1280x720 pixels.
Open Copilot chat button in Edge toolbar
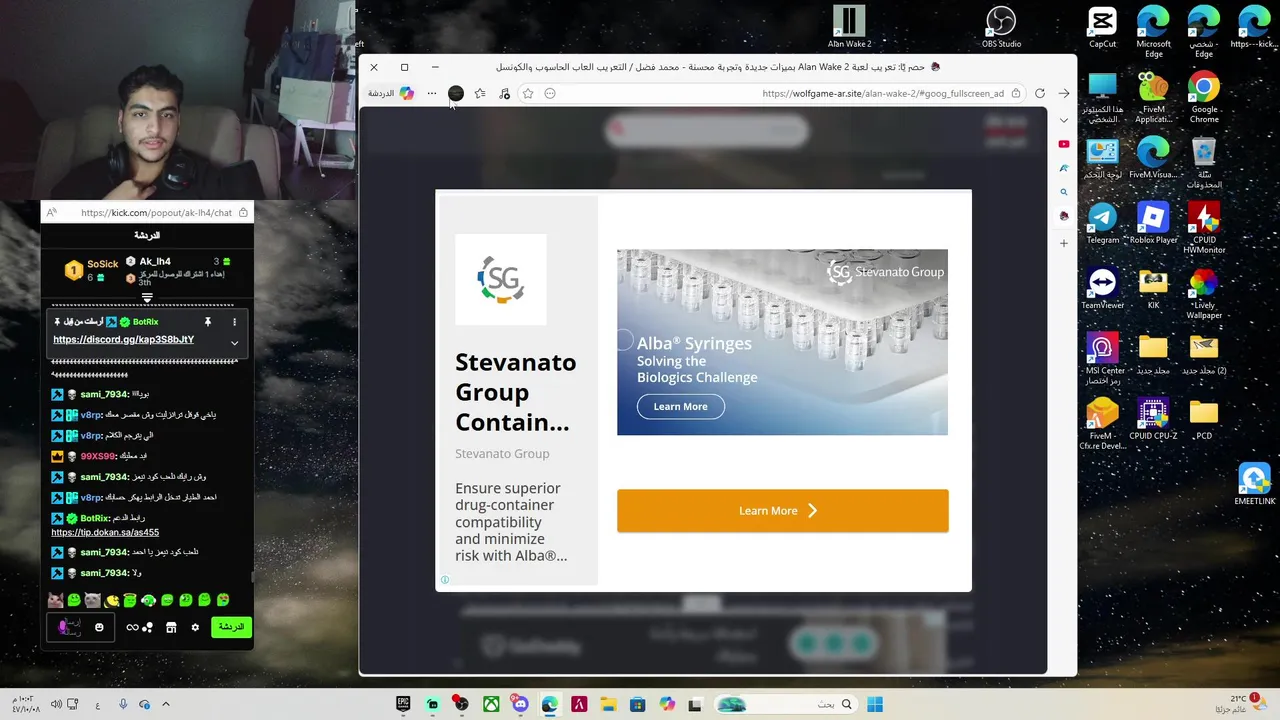point(391,93)
